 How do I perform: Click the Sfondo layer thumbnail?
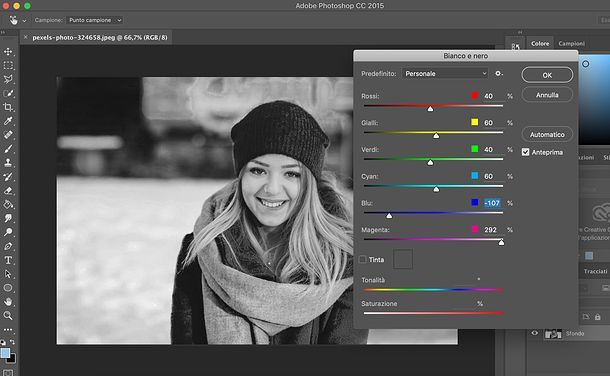[553, 334]
